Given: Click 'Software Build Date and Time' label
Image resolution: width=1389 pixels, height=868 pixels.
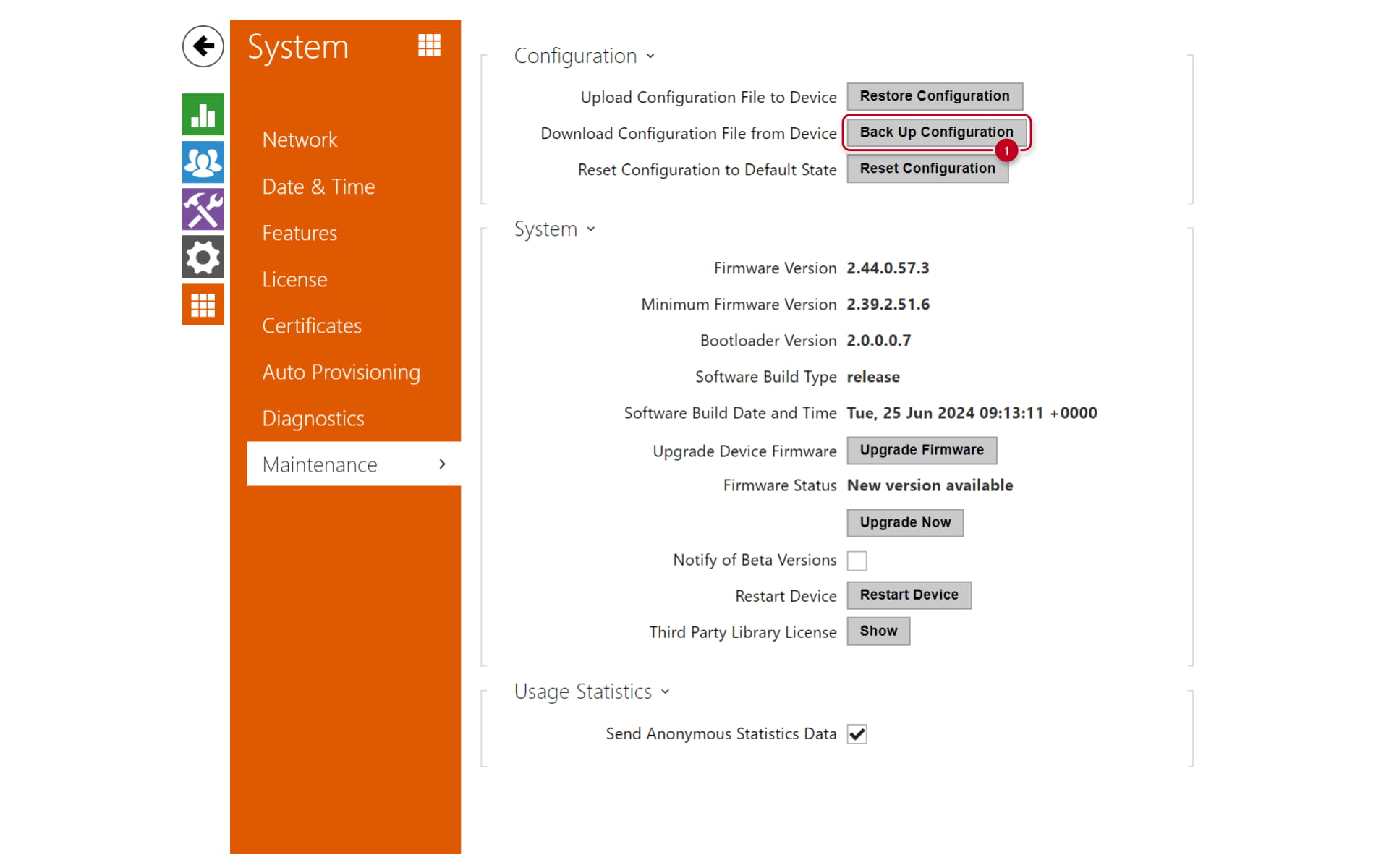Looking at the screenshot, I should (x=730, y=413).
